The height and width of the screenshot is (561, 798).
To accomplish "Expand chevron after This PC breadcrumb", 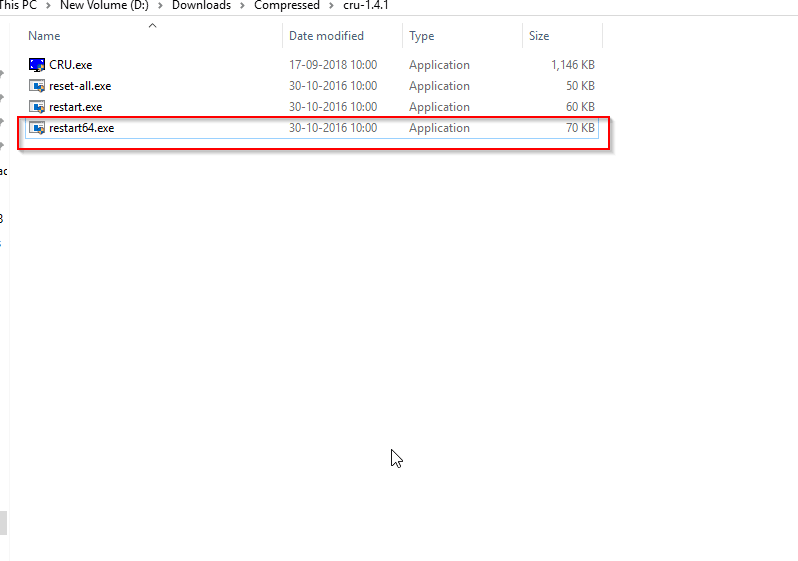I will coord(48,6).
